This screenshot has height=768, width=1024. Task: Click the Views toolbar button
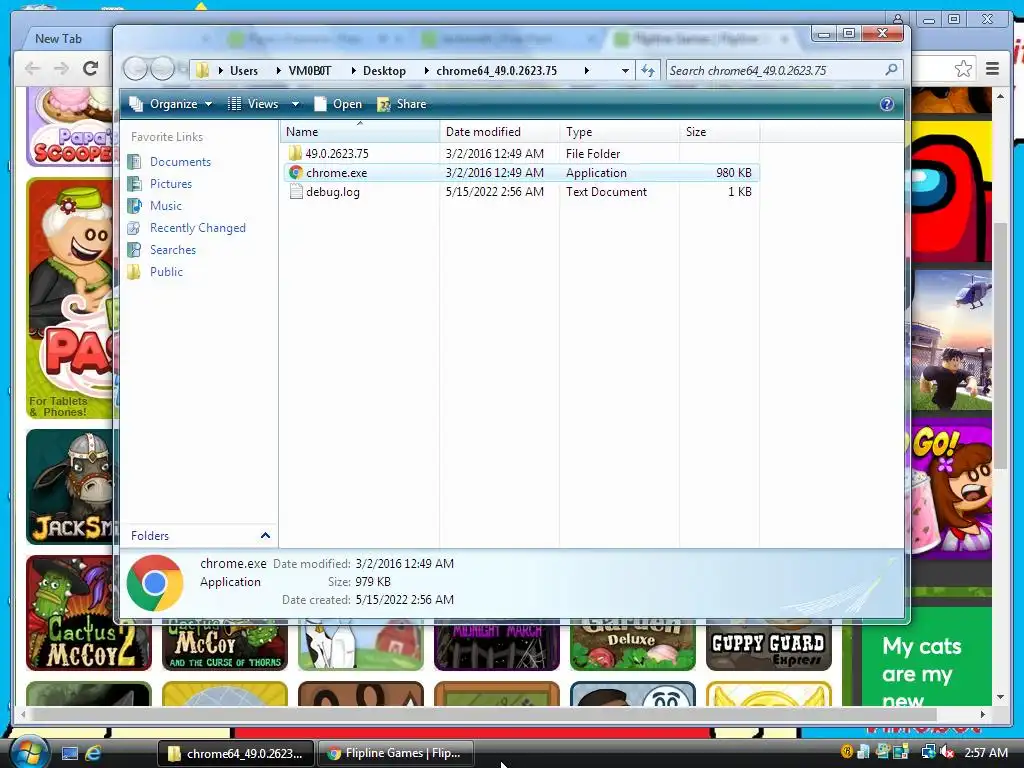253,104
